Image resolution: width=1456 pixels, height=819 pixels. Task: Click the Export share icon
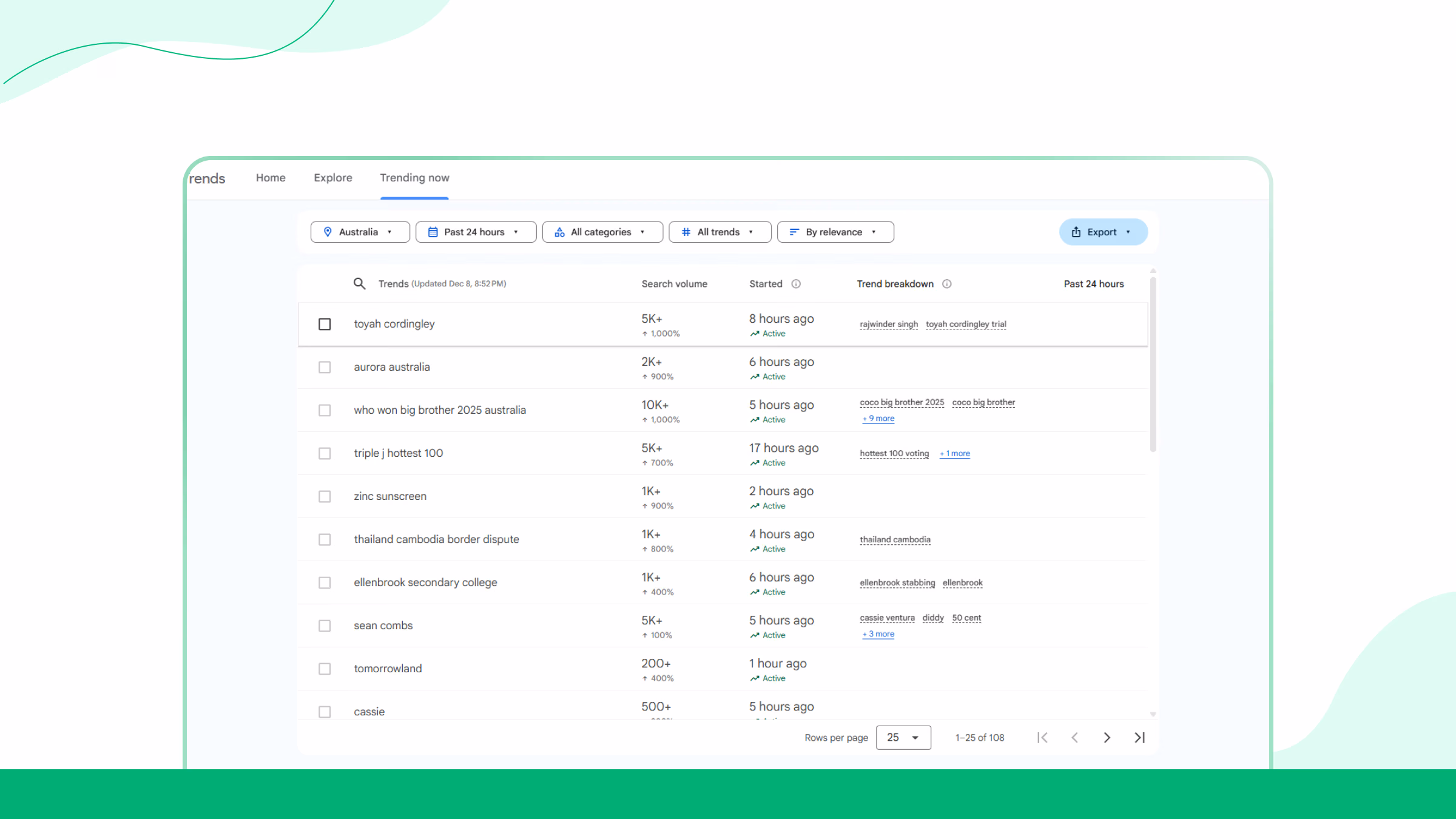pos(1076,232)
